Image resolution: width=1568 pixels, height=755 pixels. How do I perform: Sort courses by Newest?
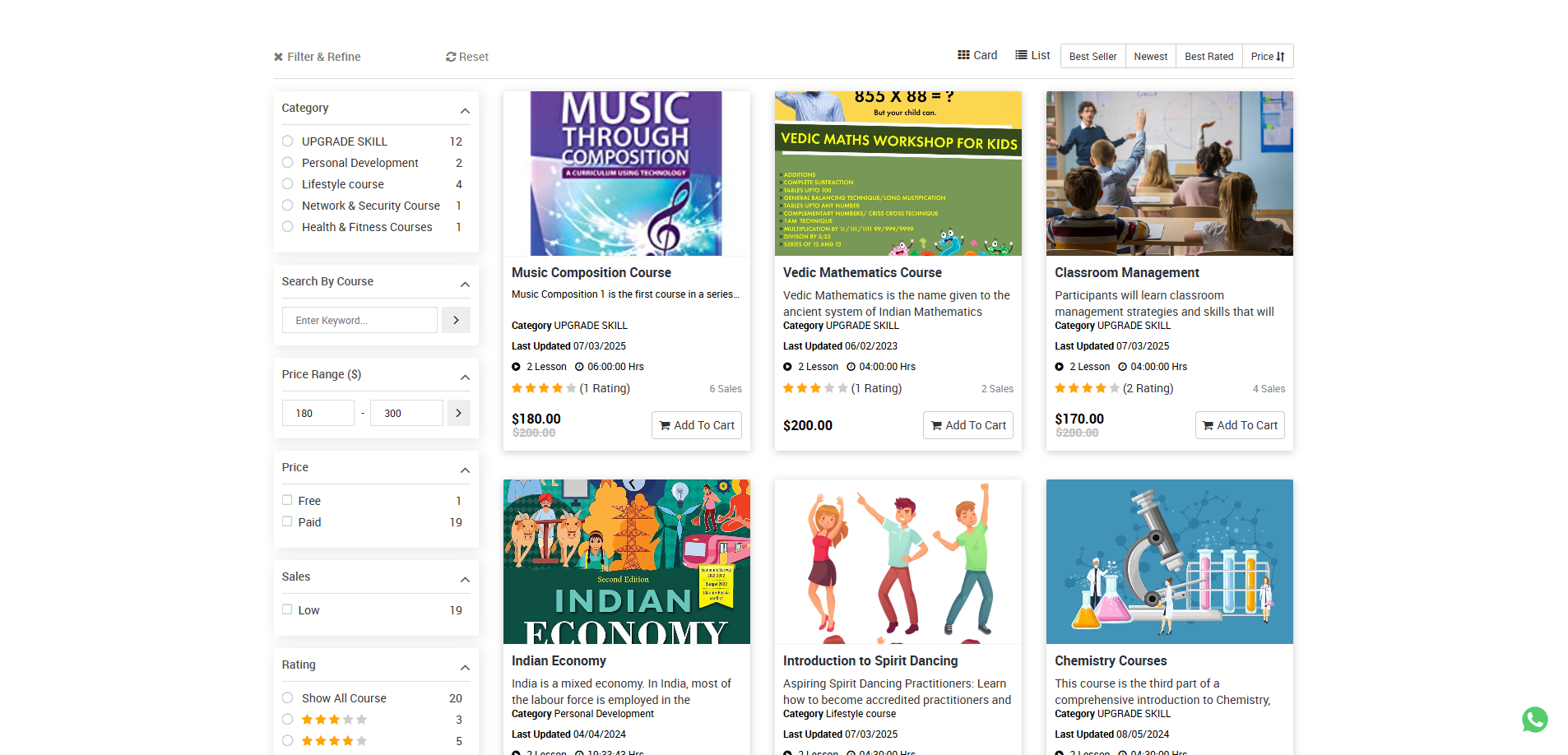[x=1150, y=56]
